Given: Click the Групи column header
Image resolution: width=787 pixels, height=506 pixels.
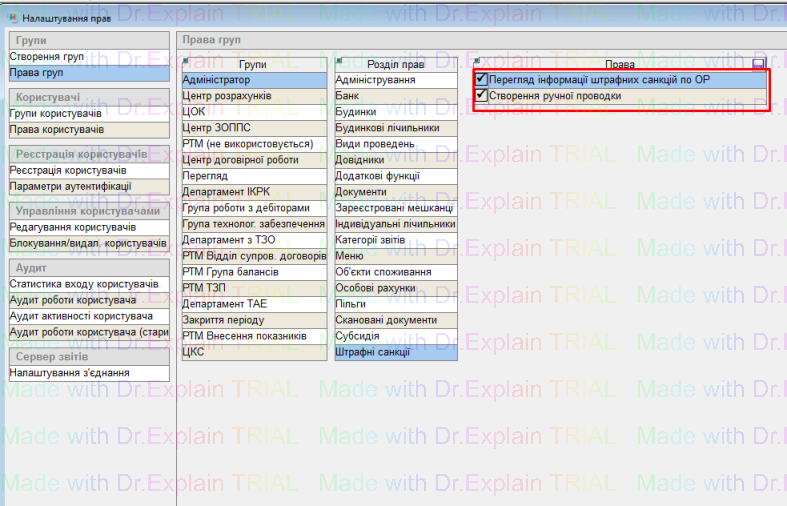Looking at the screenshot, I should point(254,63).
